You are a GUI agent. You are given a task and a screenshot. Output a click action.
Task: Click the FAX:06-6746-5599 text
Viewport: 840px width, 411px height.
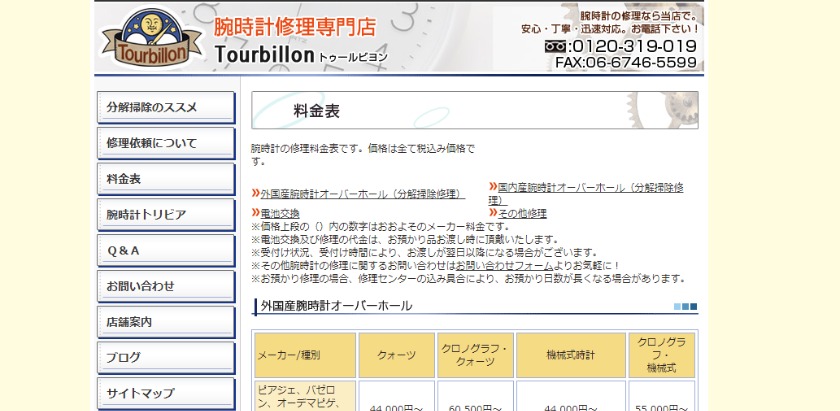click(626, 63)
